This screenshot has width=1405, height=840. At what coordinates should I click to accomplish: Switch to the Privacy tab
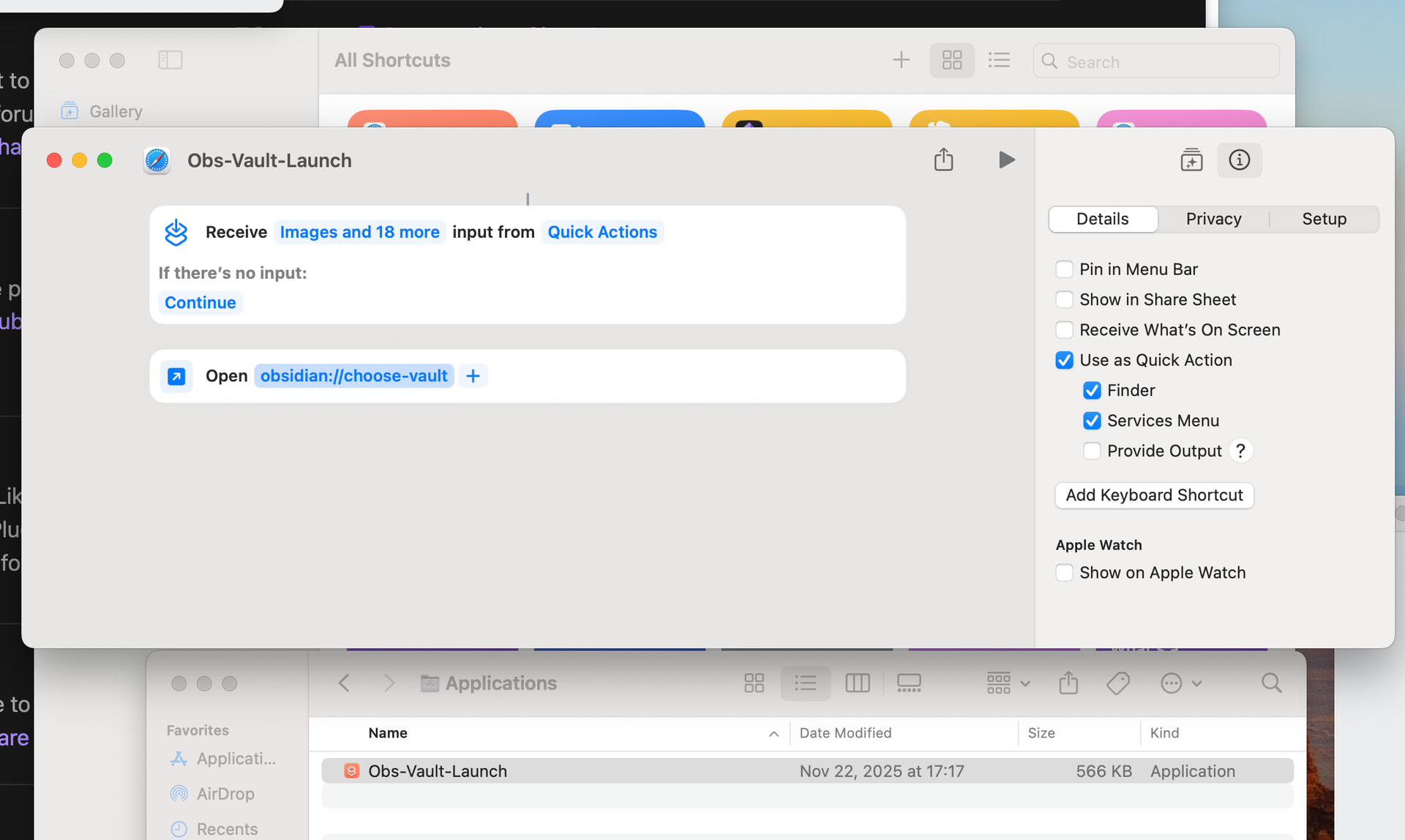click(x=1213, y=219)
